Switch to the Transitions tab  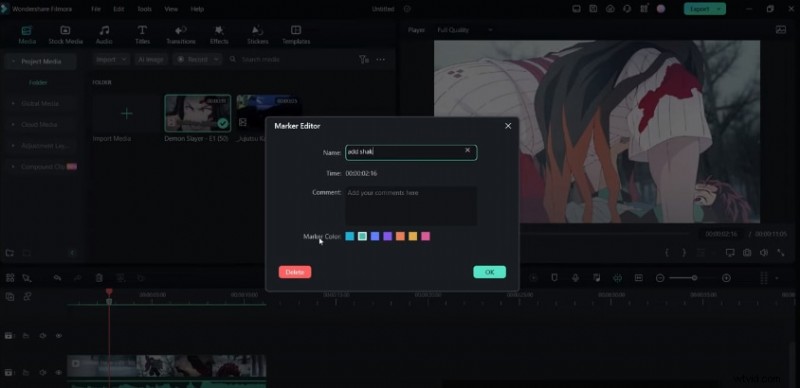(181, 35)
